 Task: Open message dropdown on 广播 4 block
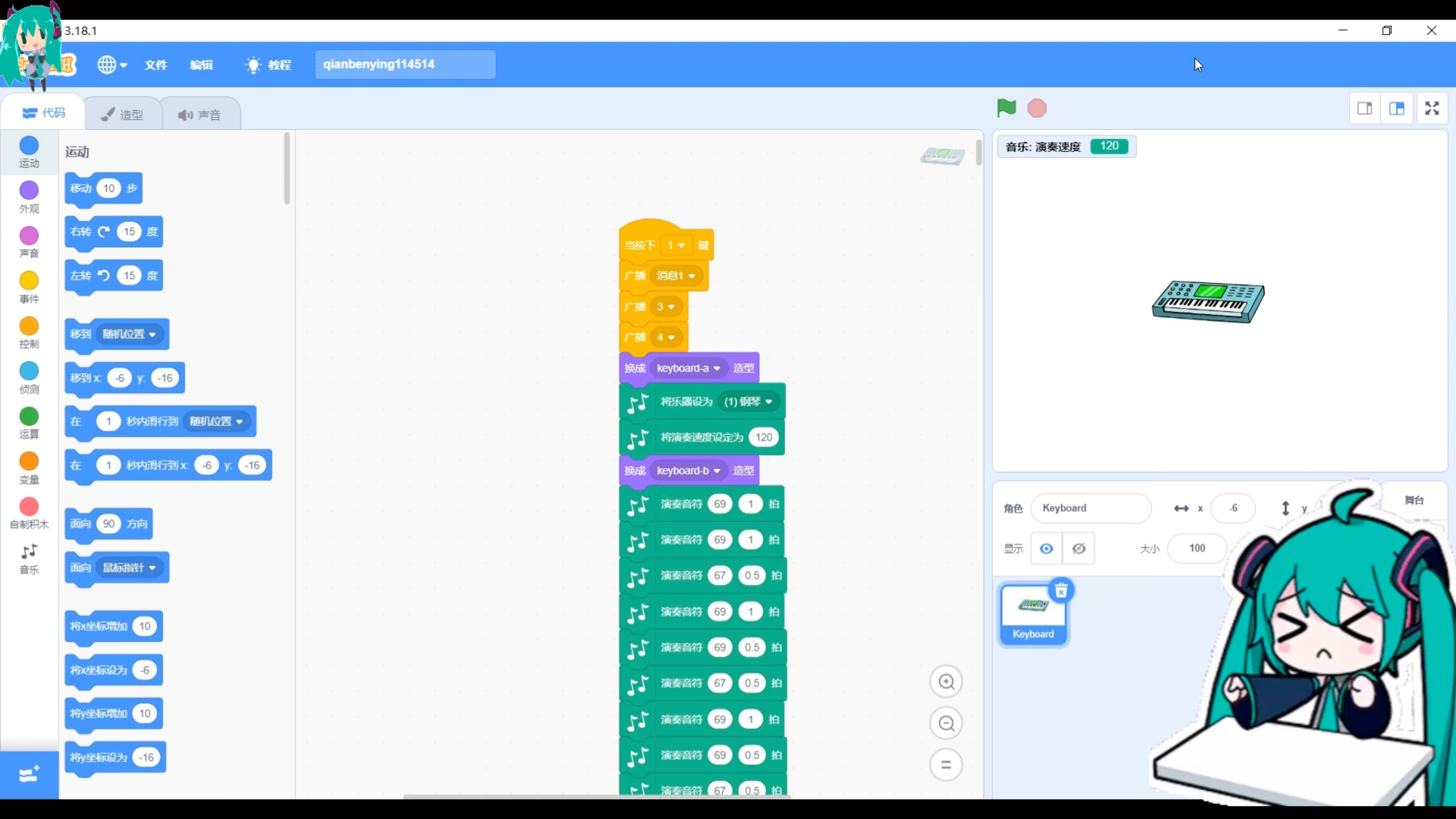pos(666,337)
